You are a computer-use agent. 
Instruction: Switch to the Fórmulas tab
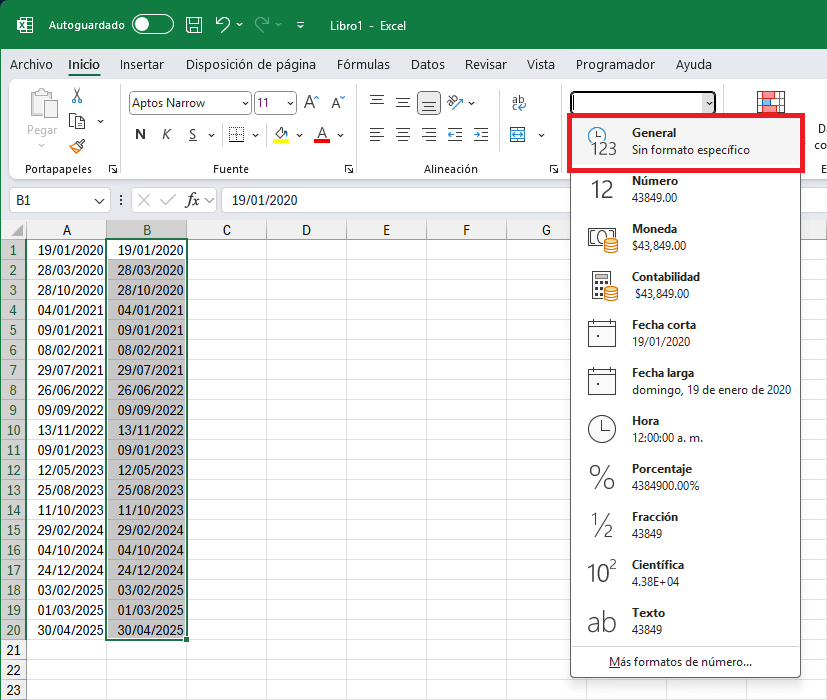click(363, 64)
